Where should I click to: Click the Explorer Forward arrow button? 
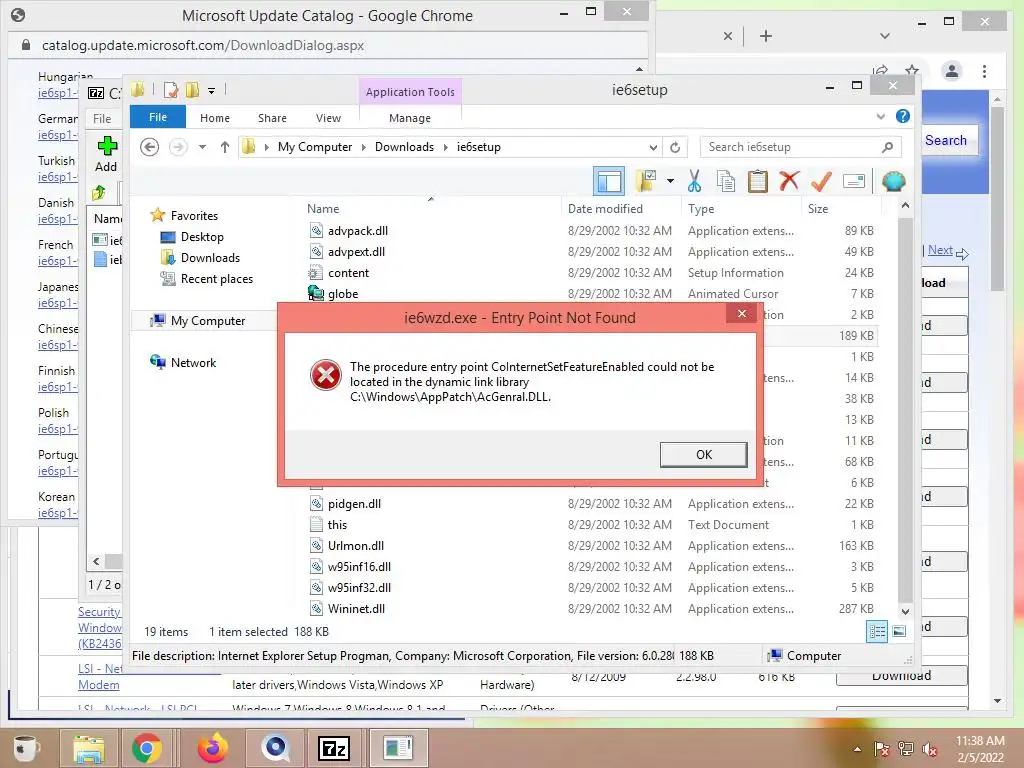click(178, 147)
